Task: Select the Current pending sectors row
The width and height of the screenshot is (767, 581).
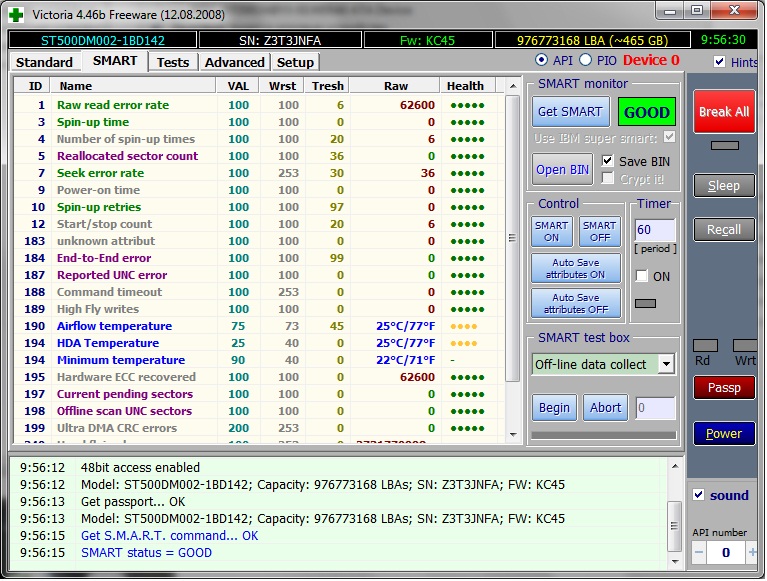Action: pyautogui.click(x=258, y=394)
